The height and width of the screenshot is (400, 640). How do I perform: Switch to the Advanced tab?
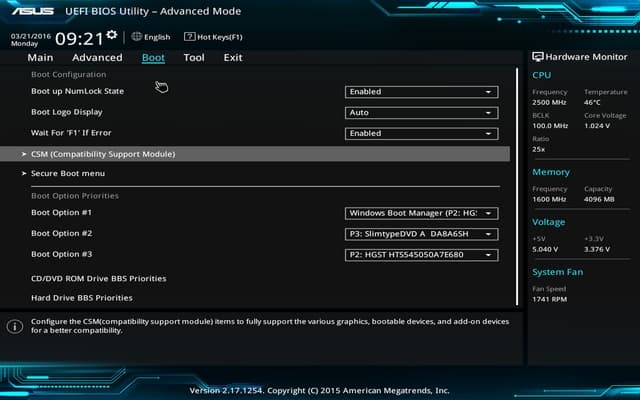tap(97, 58)
